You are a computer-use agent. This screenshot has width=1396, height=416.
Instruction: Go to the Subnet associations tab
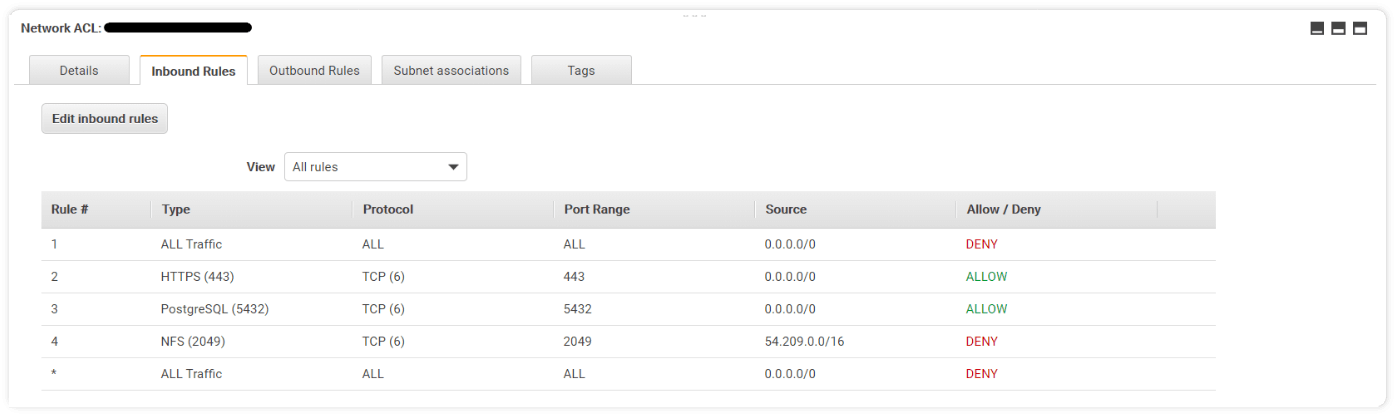pyautogui.click(x=451, y=71)
